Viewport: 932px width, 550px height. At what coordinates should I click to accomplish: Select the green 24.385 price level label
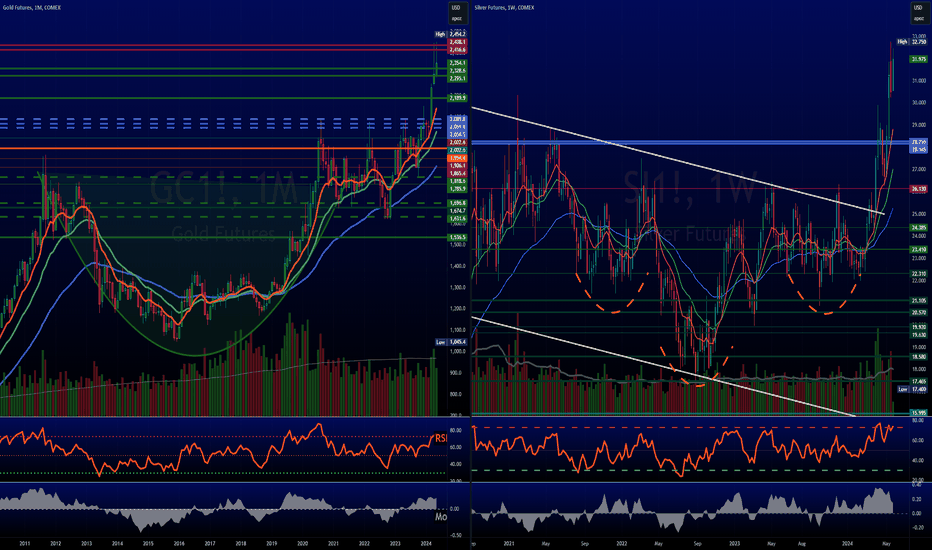(919, 228)
